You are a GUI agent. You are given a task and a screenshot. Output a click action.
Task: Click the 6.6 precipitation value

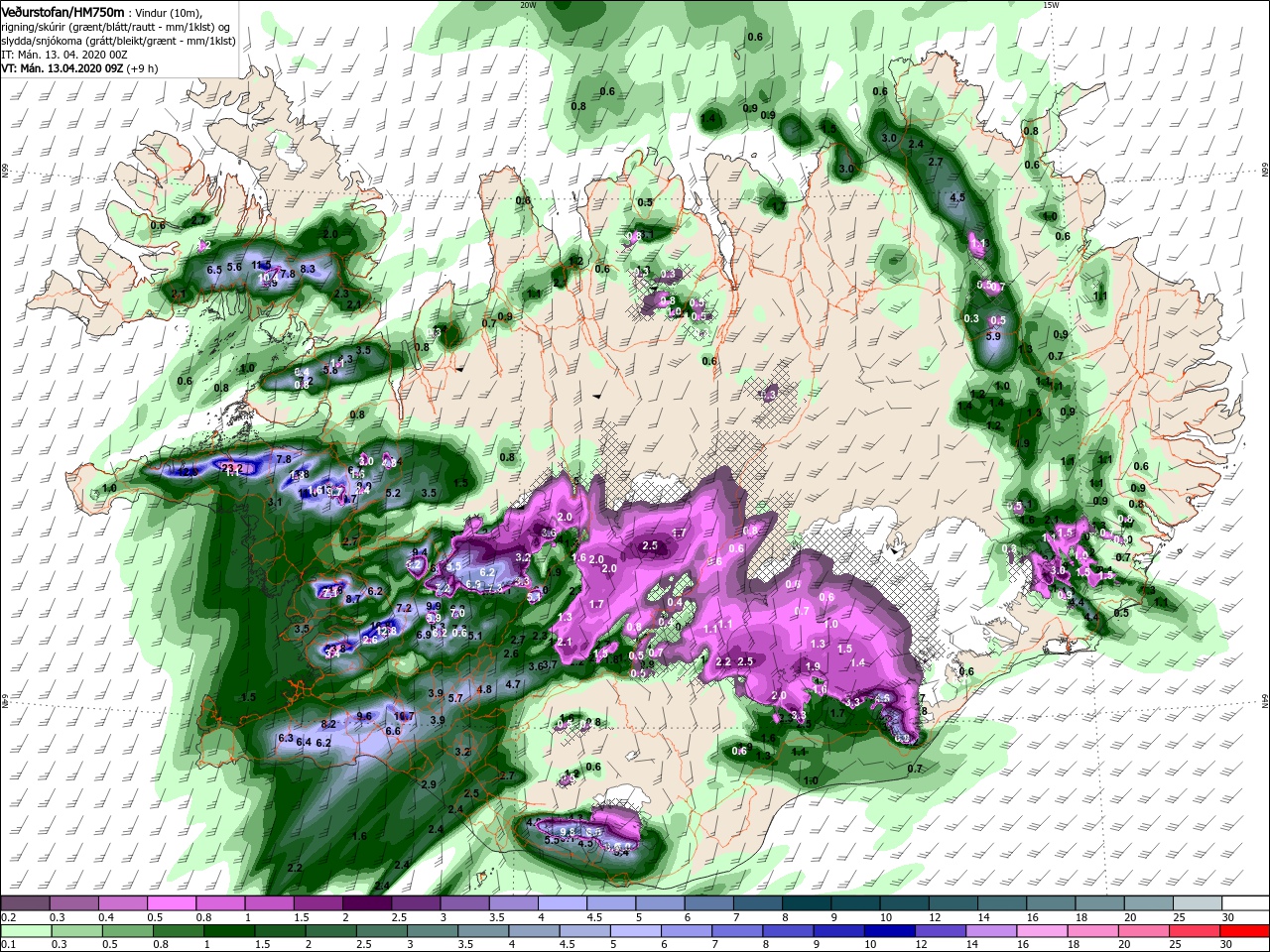[x=392, y=732]
